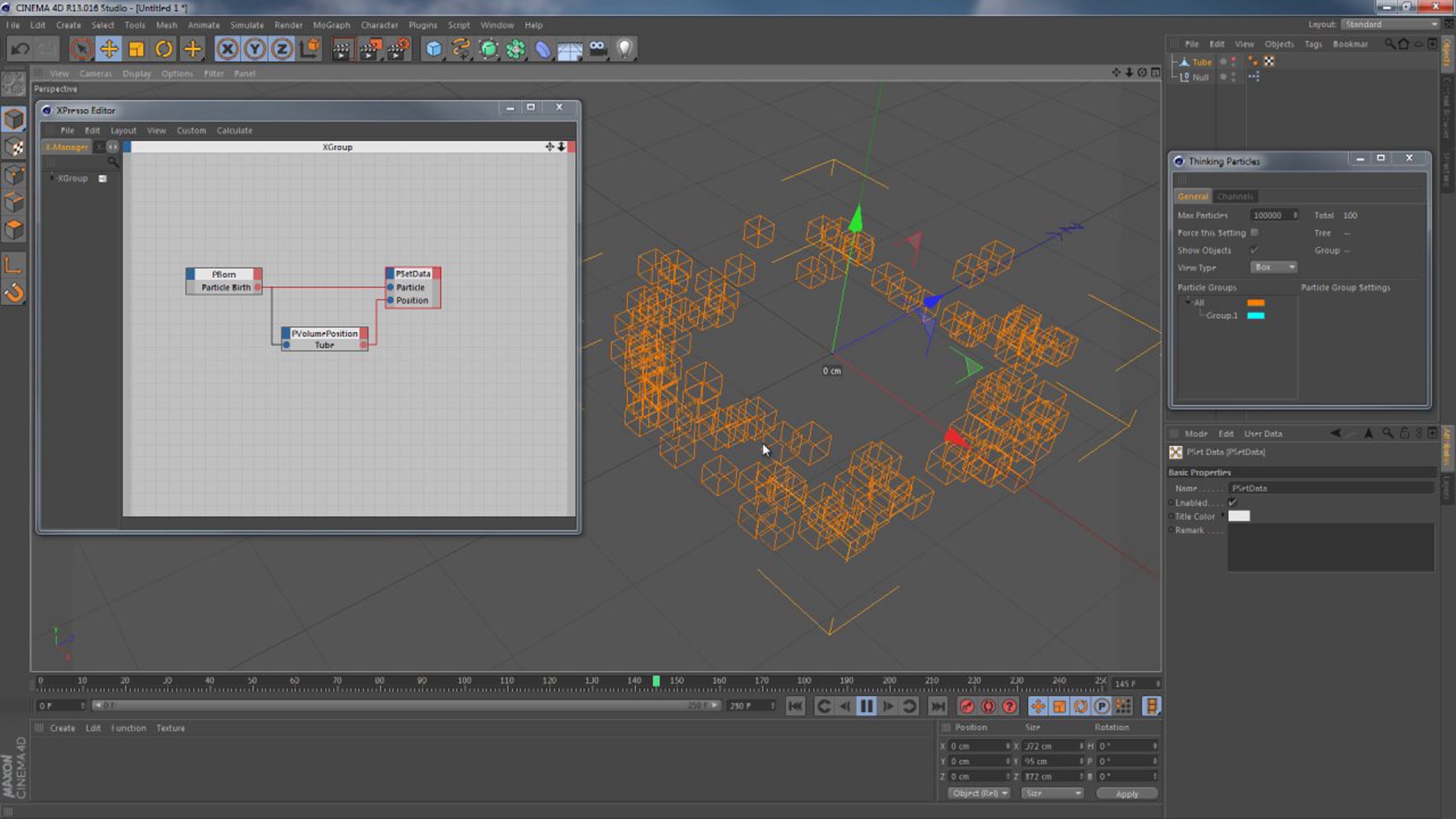Toggle the Parameter keyframe P button

point(1102,706)
